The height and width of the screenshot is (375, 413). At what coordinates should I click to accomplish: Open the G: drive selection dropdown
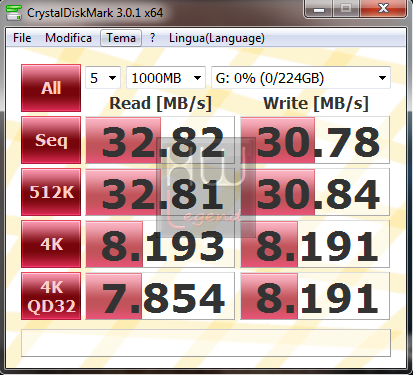pyautogui.click(x=301, y=78)
